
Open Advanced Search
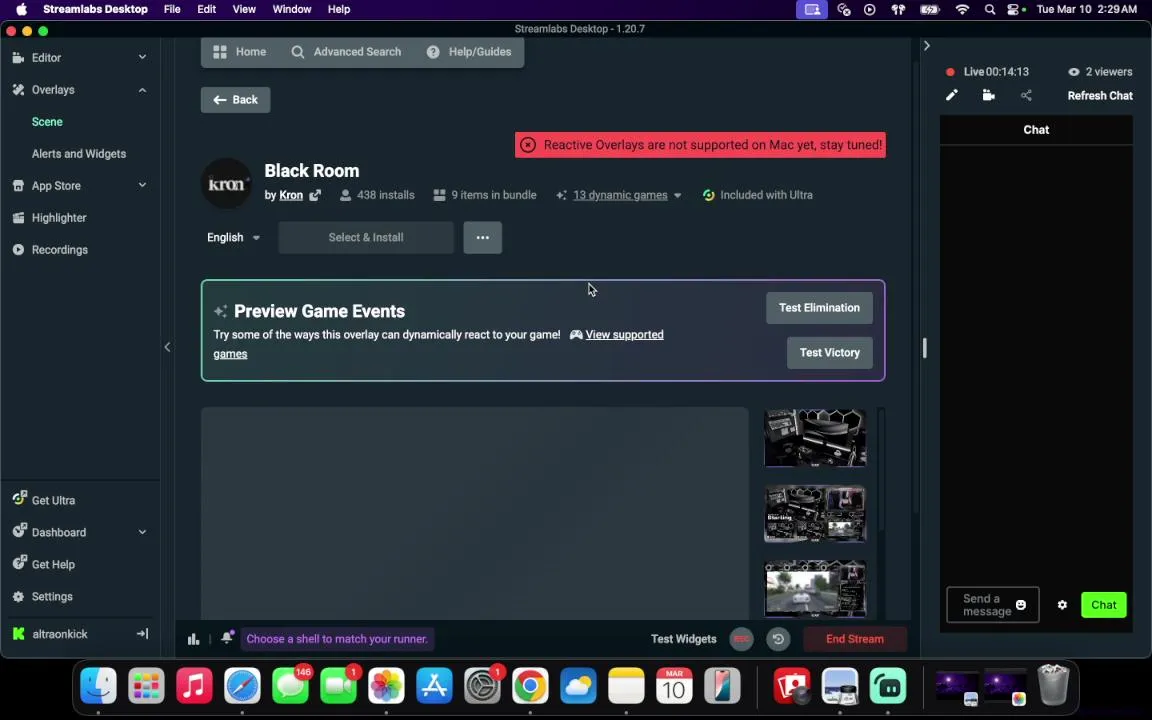(x=346, y=51)
